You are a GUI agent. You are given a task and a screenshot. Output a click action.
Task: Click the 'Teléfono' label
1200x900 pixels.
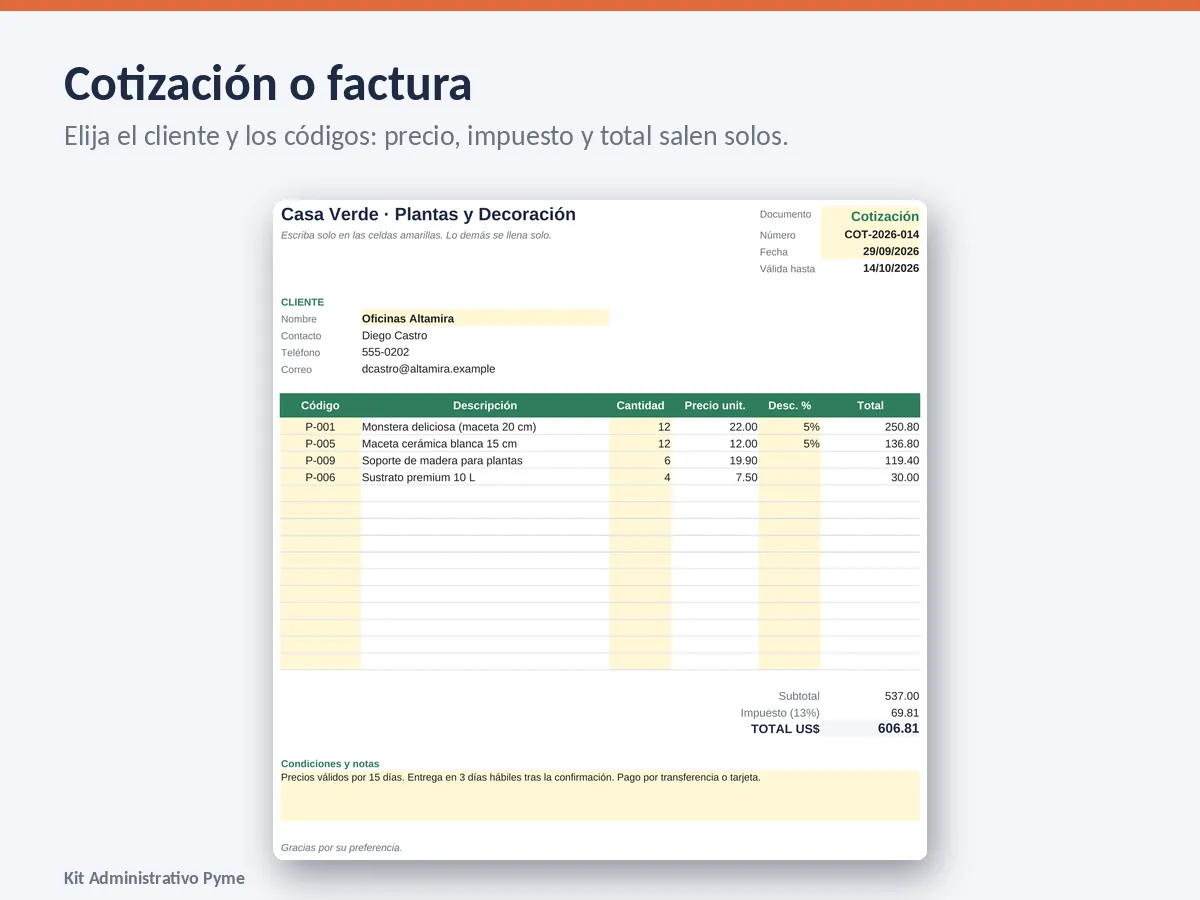[301, 353]
